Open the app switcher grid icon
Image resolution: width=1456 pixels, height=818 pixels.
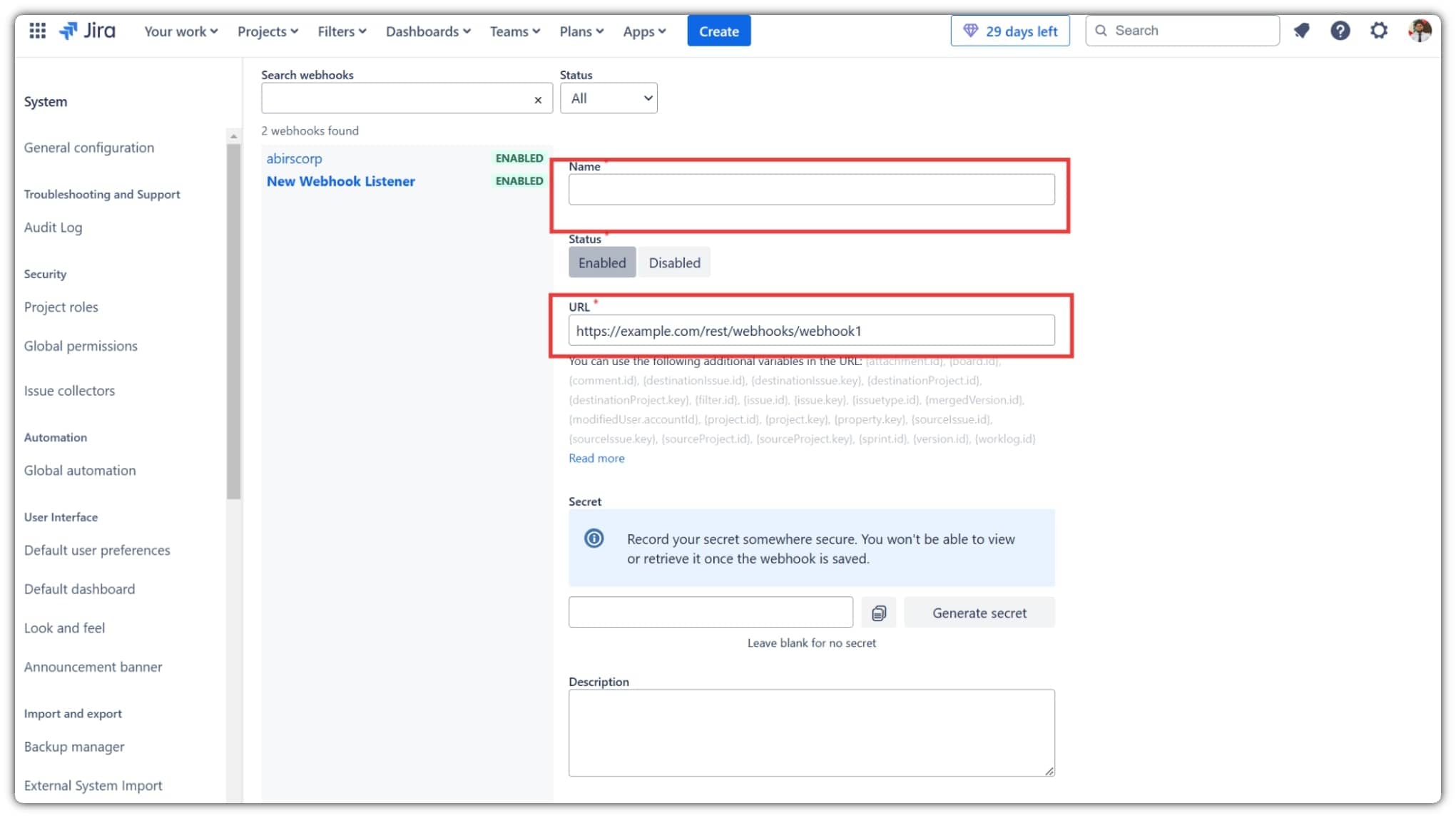[x=37, y=31]
